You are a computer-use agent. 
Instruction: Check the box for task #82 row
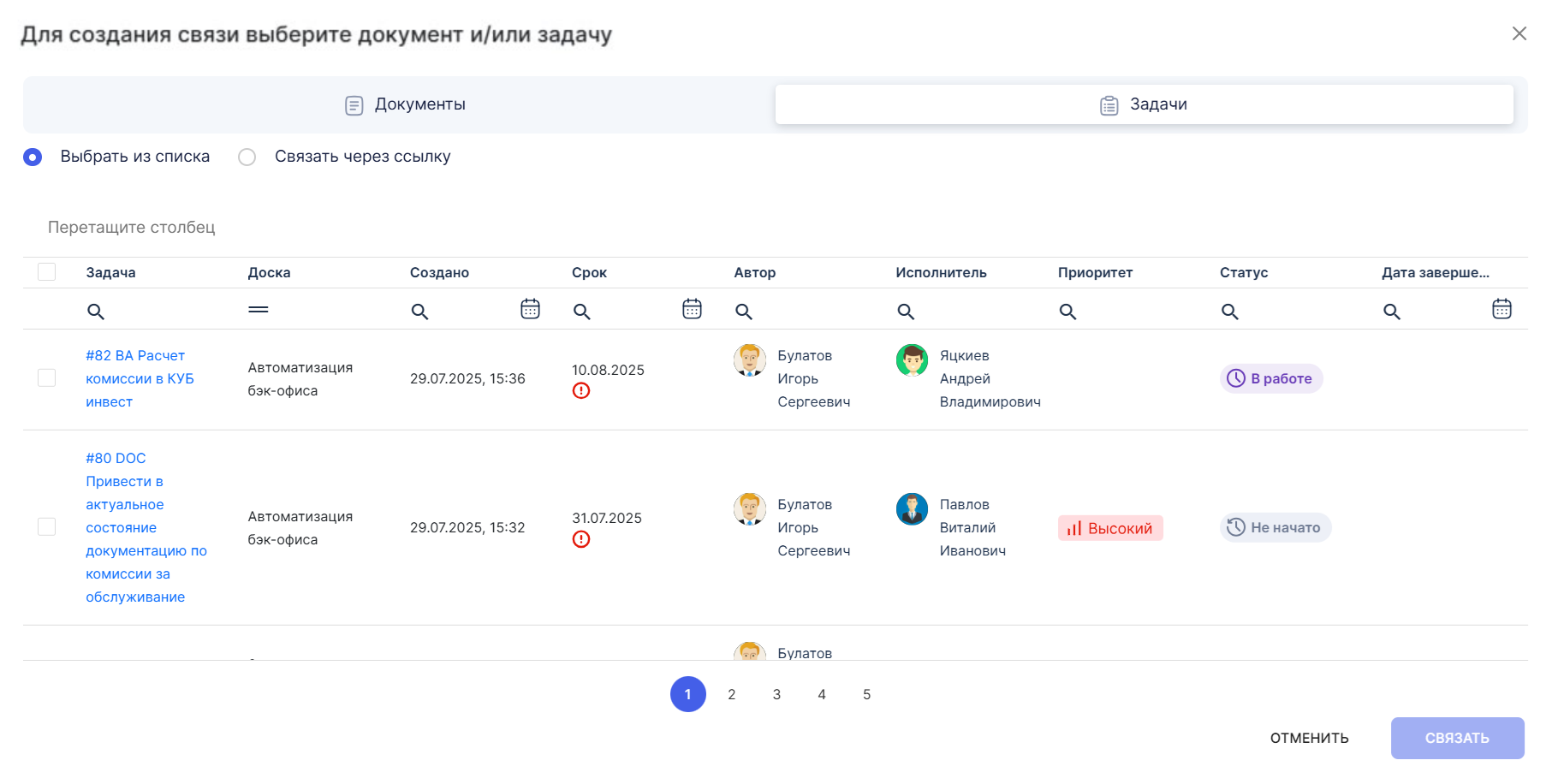47,378
